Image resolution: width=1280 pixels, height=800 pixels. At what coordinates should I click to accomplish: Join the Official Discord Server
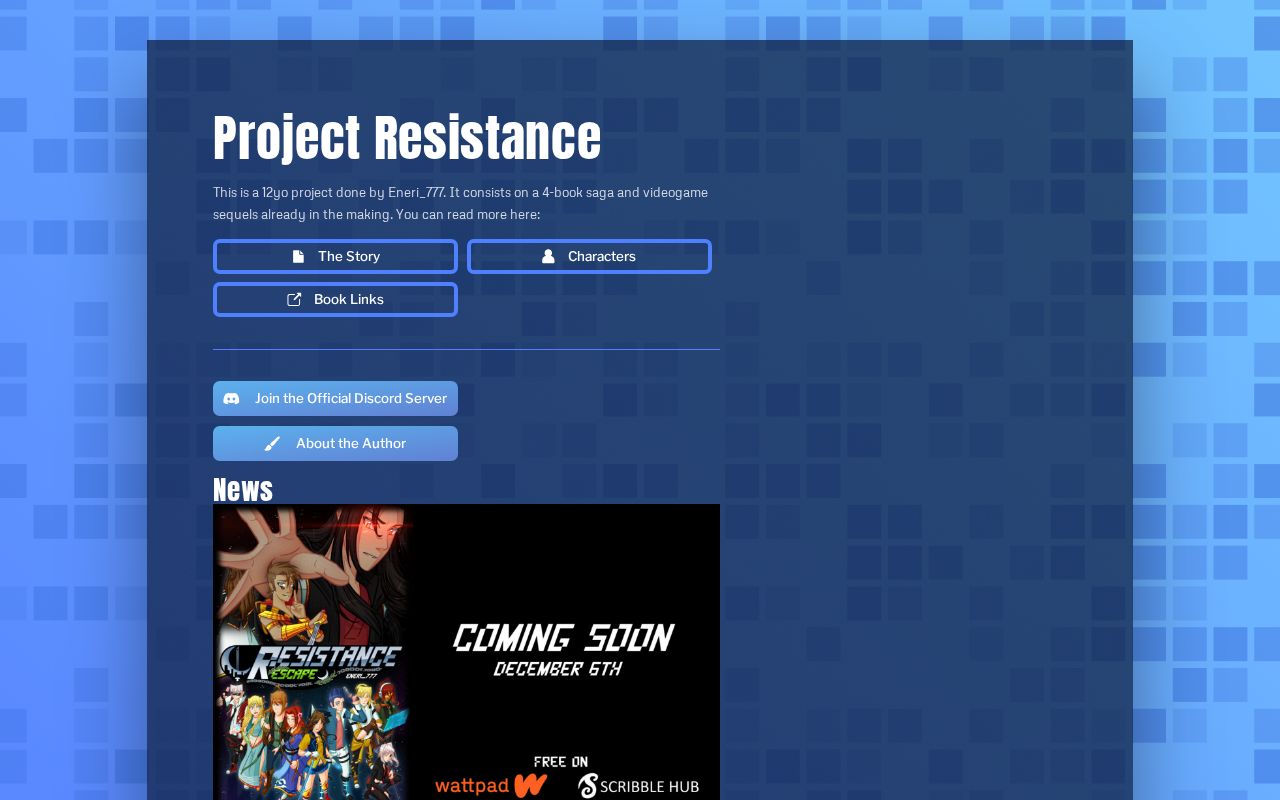pos(335,399)
